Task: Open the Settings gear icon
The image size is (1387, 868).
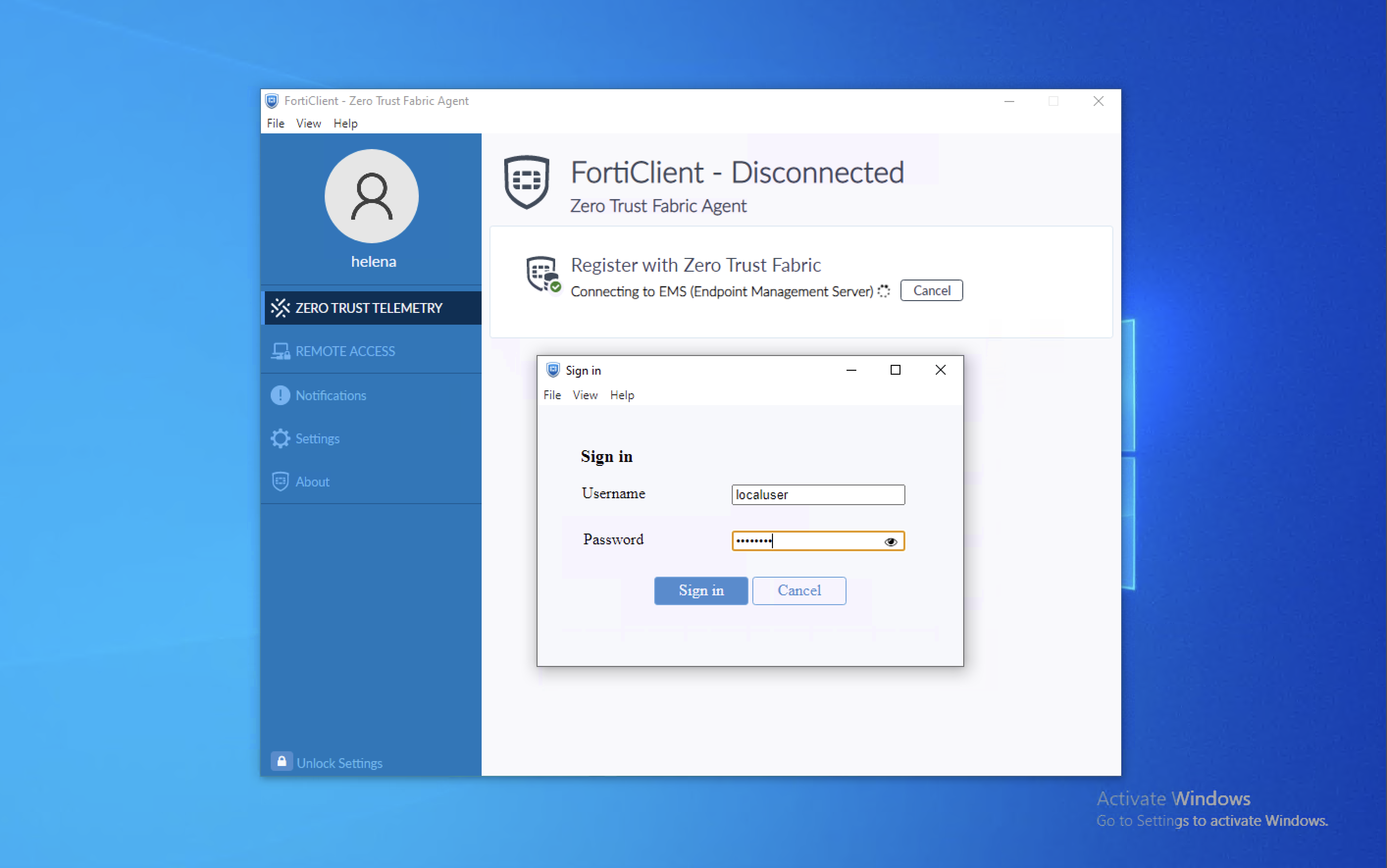Action: [x=280, y=438]
